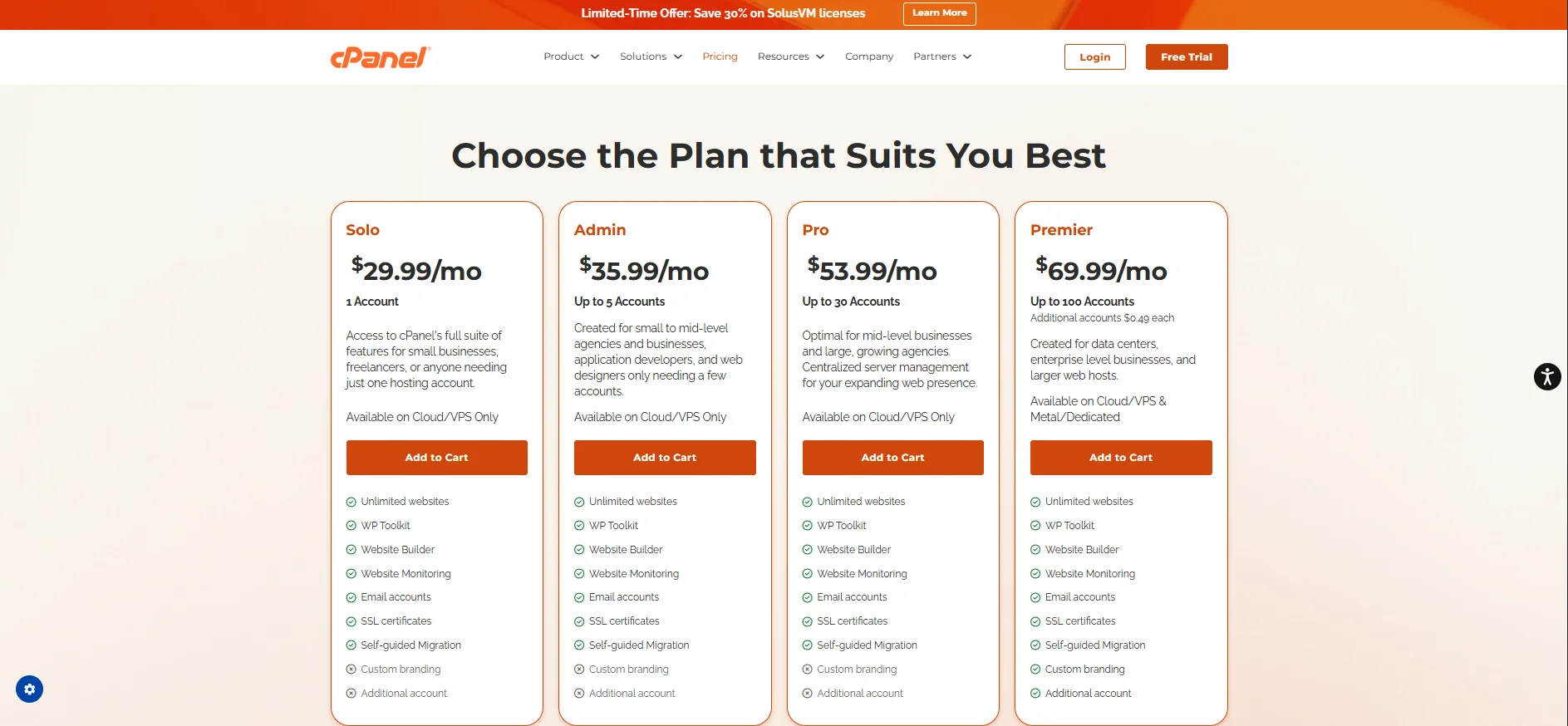Click the checkmark beside Unlimited websites in Solo plan

[x=350, y=502]
